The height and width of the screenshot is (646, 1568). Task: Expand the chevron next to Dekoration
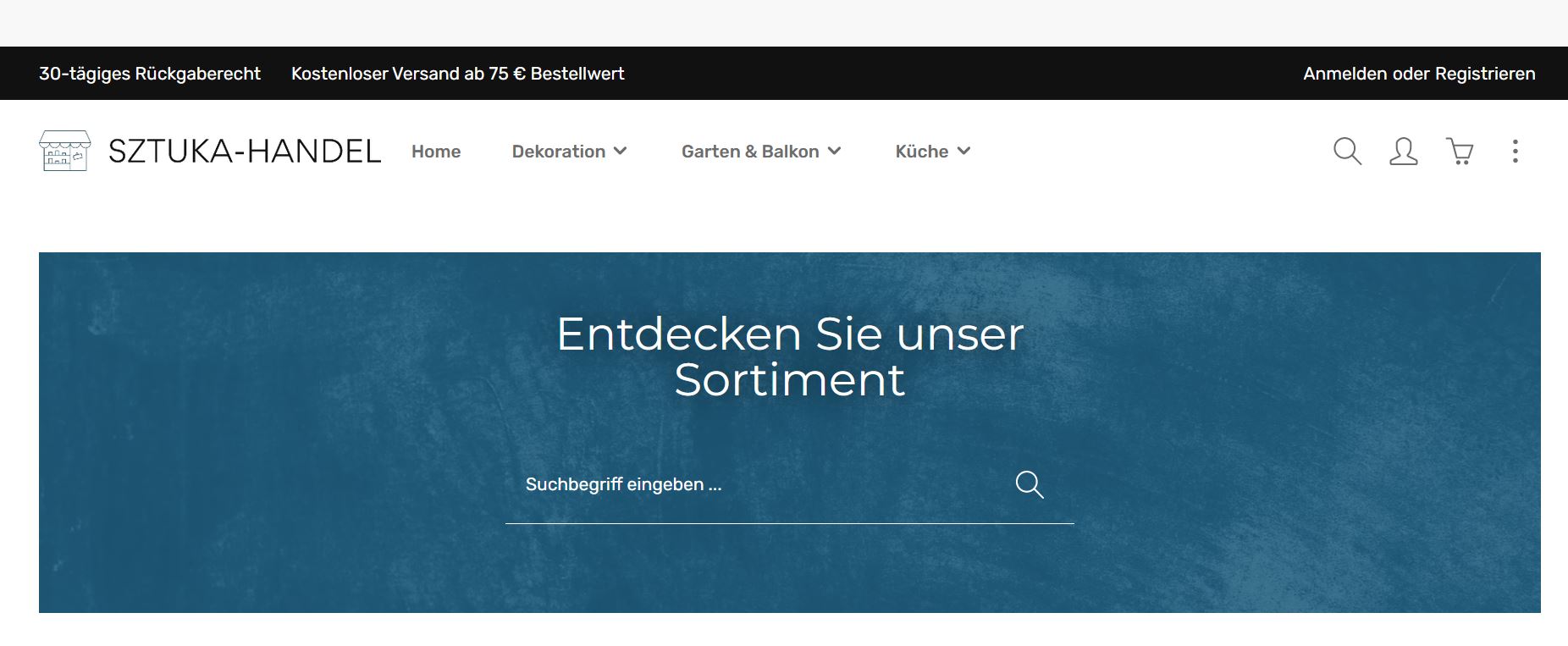pos(621,152)
